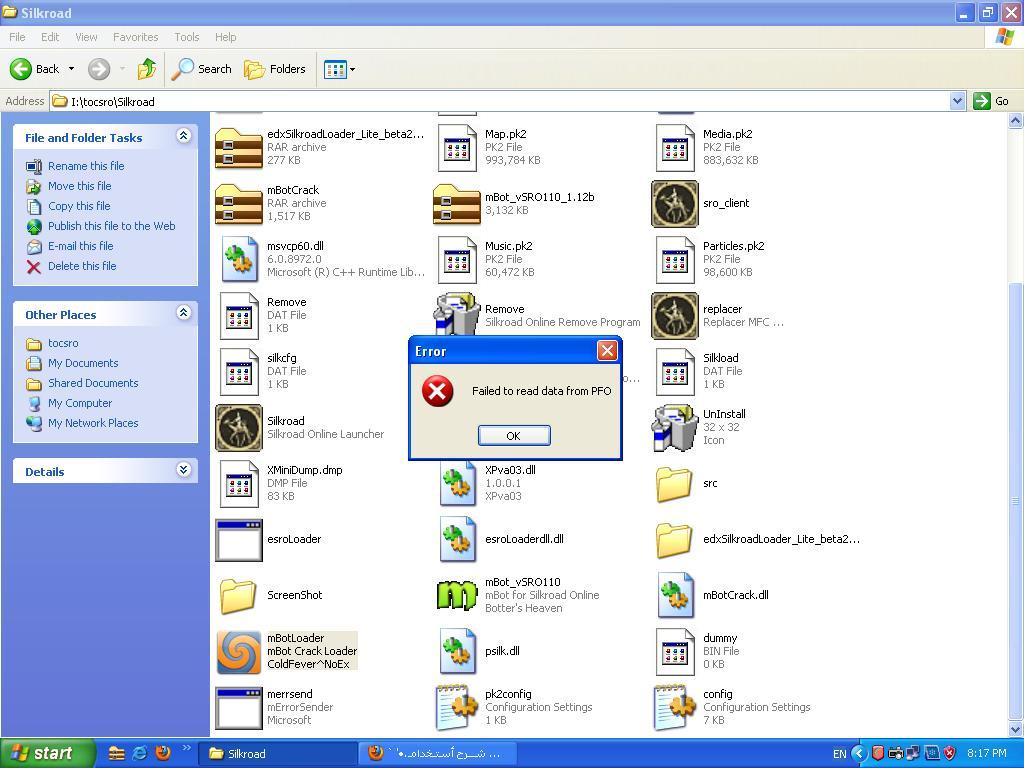Select the src folder icon
1024x768 pixels.
click(x=675, y=484)
